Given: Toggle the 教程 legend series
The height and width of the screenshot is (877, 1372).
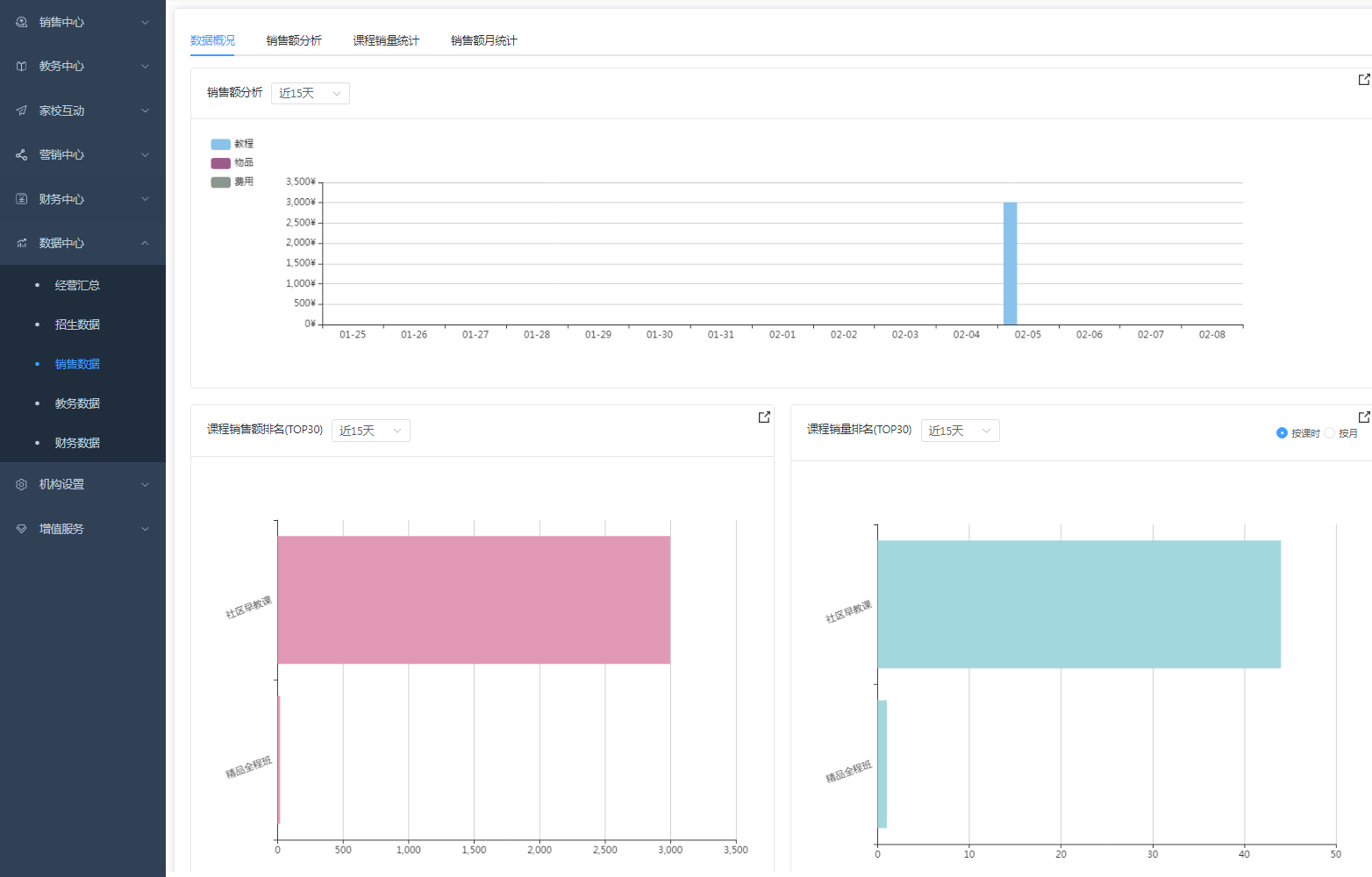Looking at the screenshot, I should point(232,144).
